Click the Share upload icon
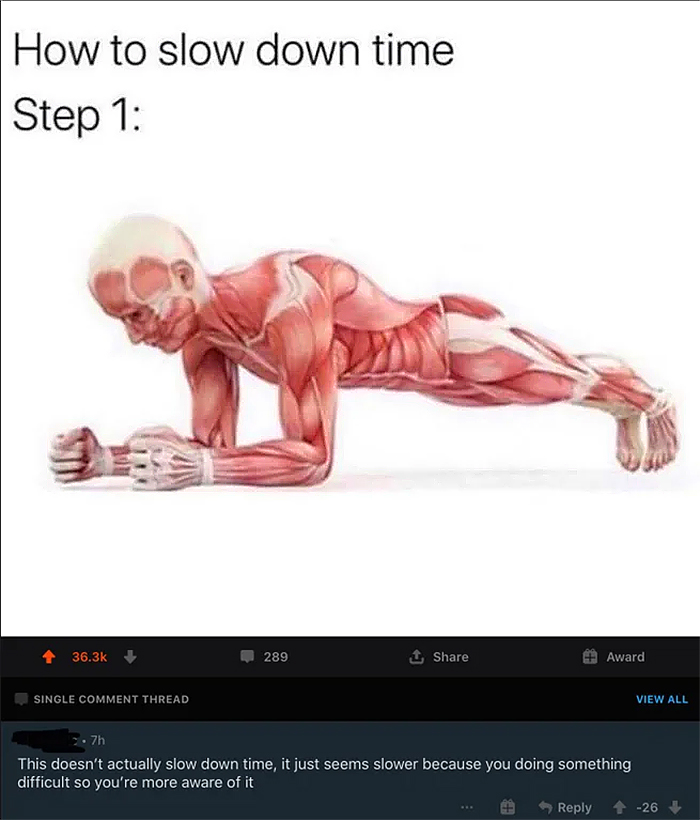 click(416, 656)
